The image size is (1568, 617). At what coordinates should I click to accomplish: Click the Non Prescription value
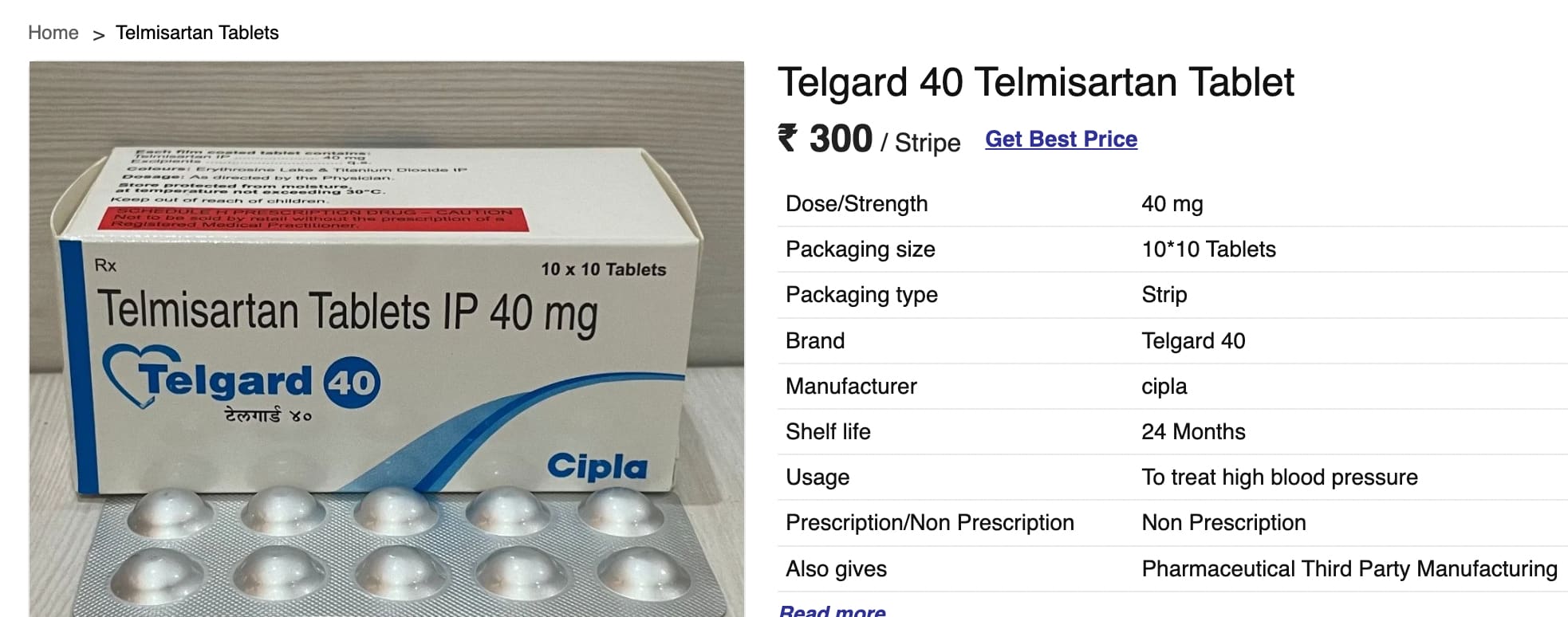coord(1223,523)
